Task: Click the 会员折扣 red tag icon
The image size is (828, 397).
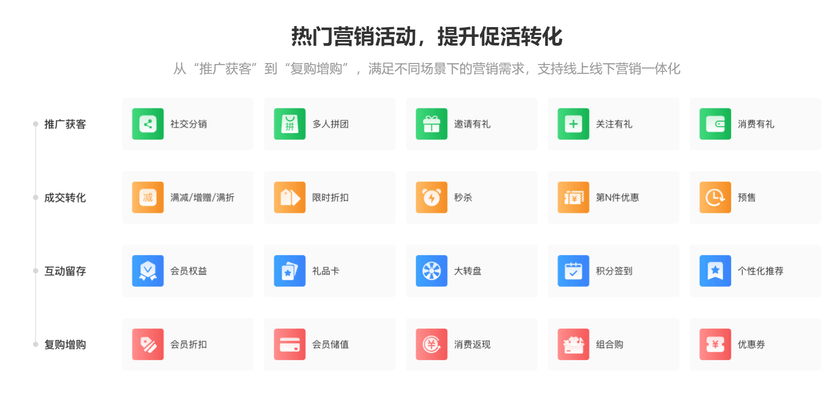Action: click(148, 344)
